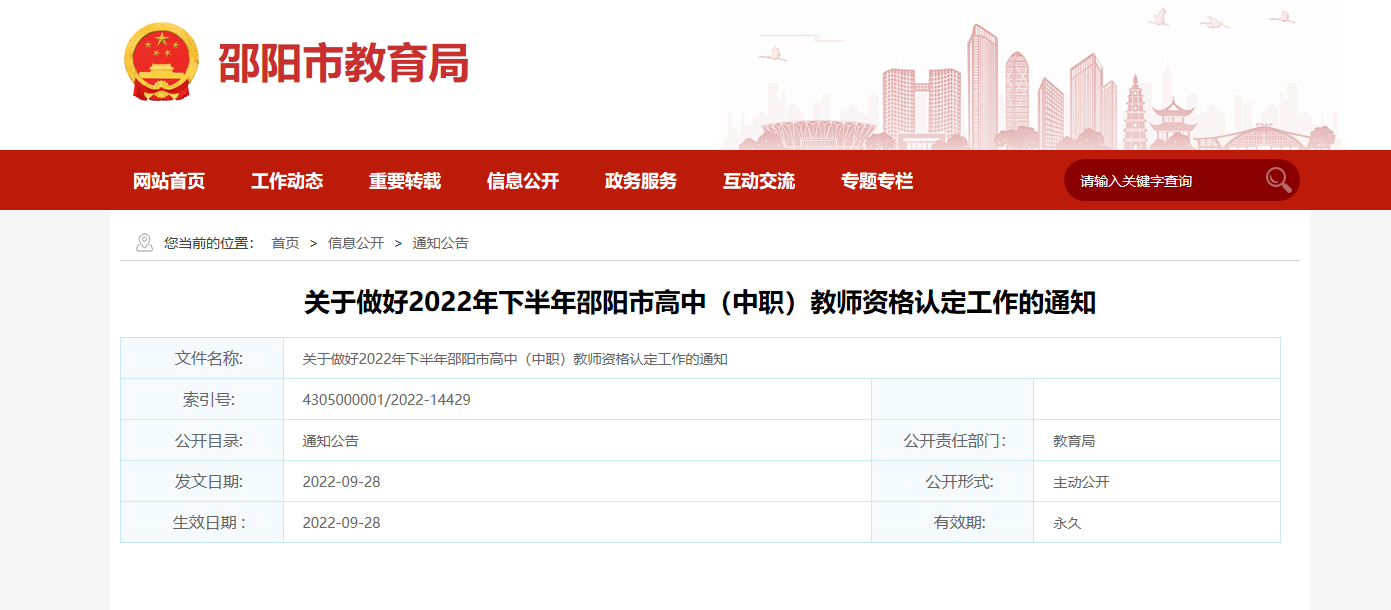Click 通知公告 breadcrumb link

[x=440, y=243]
